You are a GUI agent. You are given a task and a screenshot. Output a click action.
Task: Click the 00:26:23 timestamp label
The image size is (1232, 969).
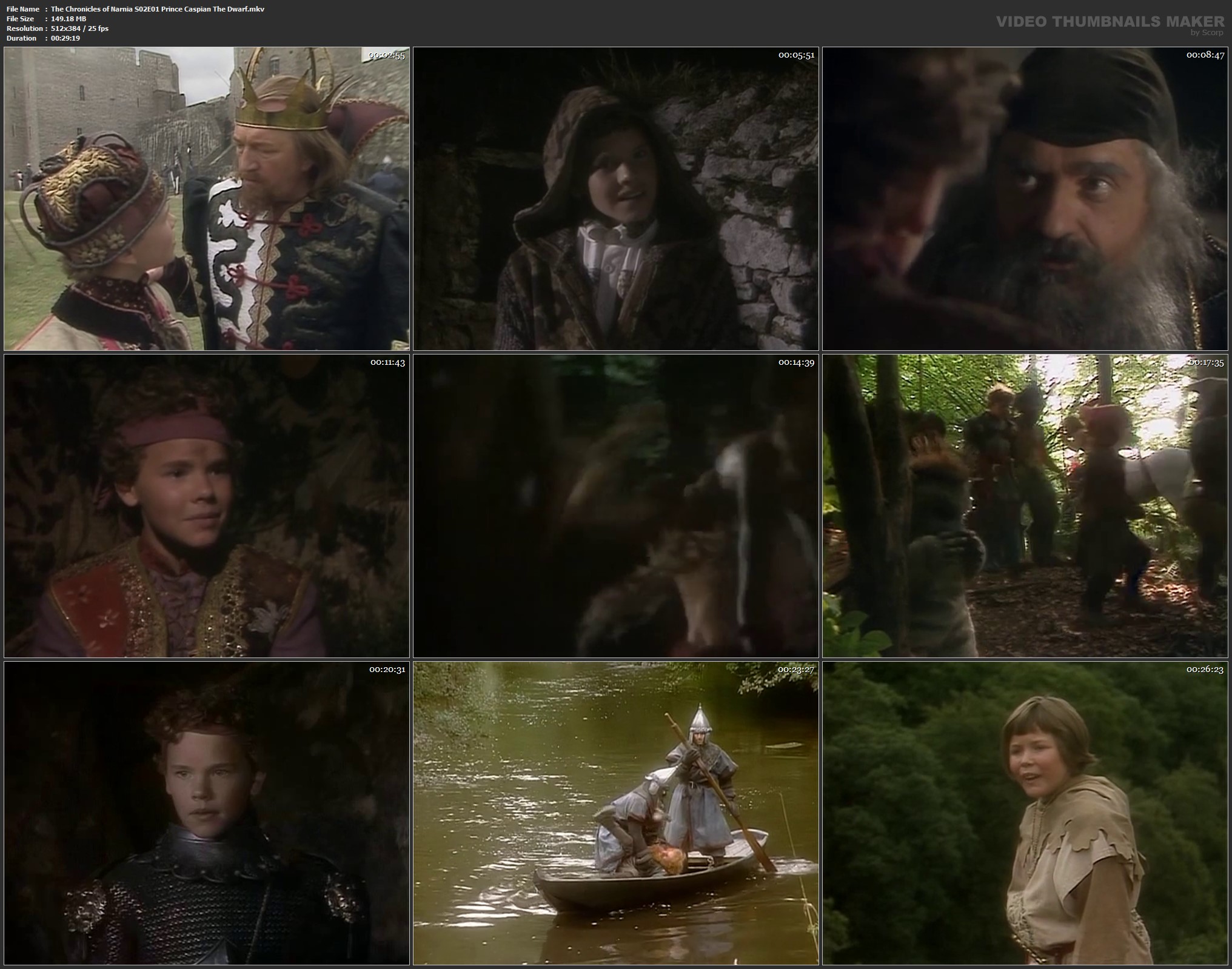pyautogui.click(x=1205, y=670)
